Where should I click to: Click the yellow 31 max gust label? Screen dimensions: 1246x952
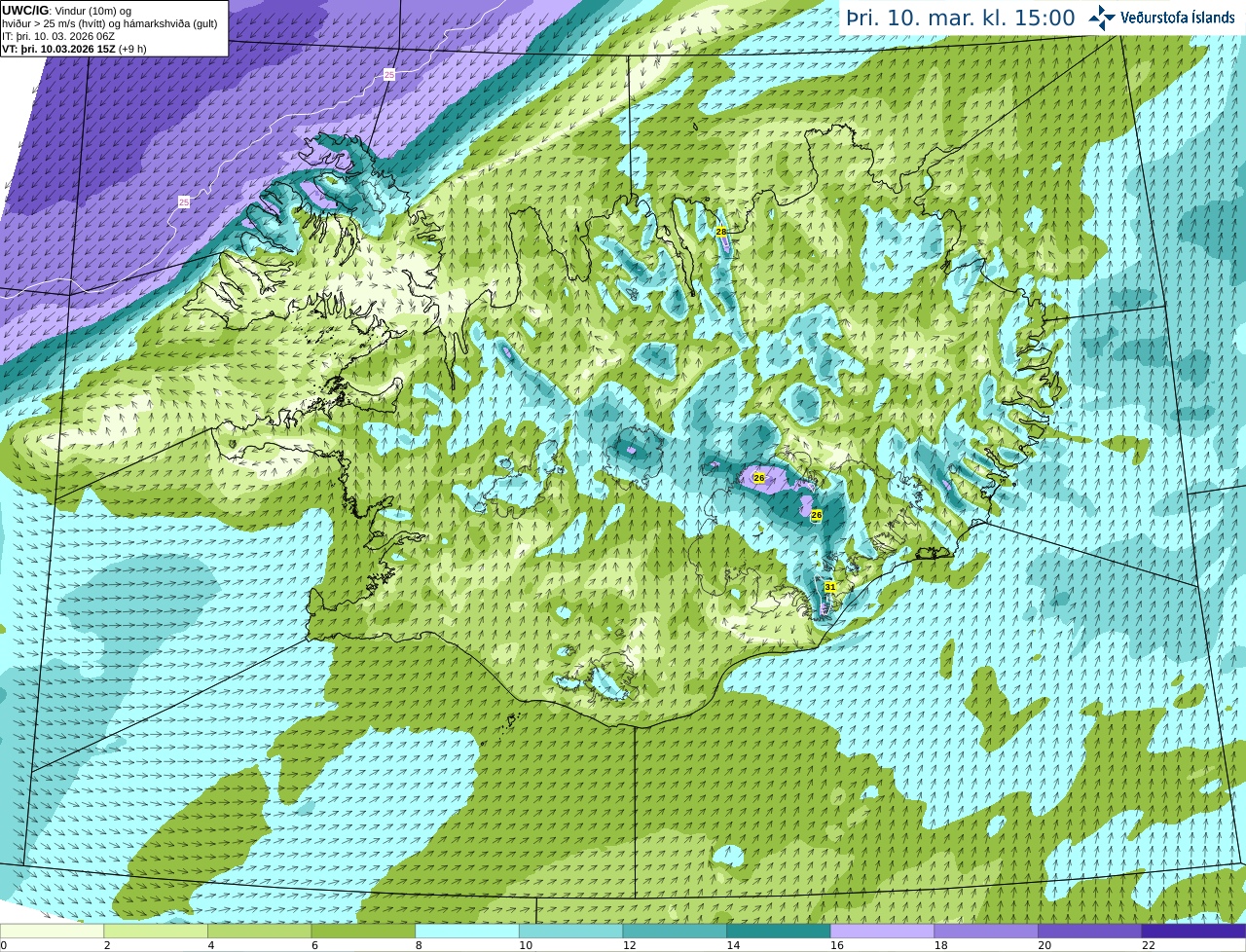(830, 587)
